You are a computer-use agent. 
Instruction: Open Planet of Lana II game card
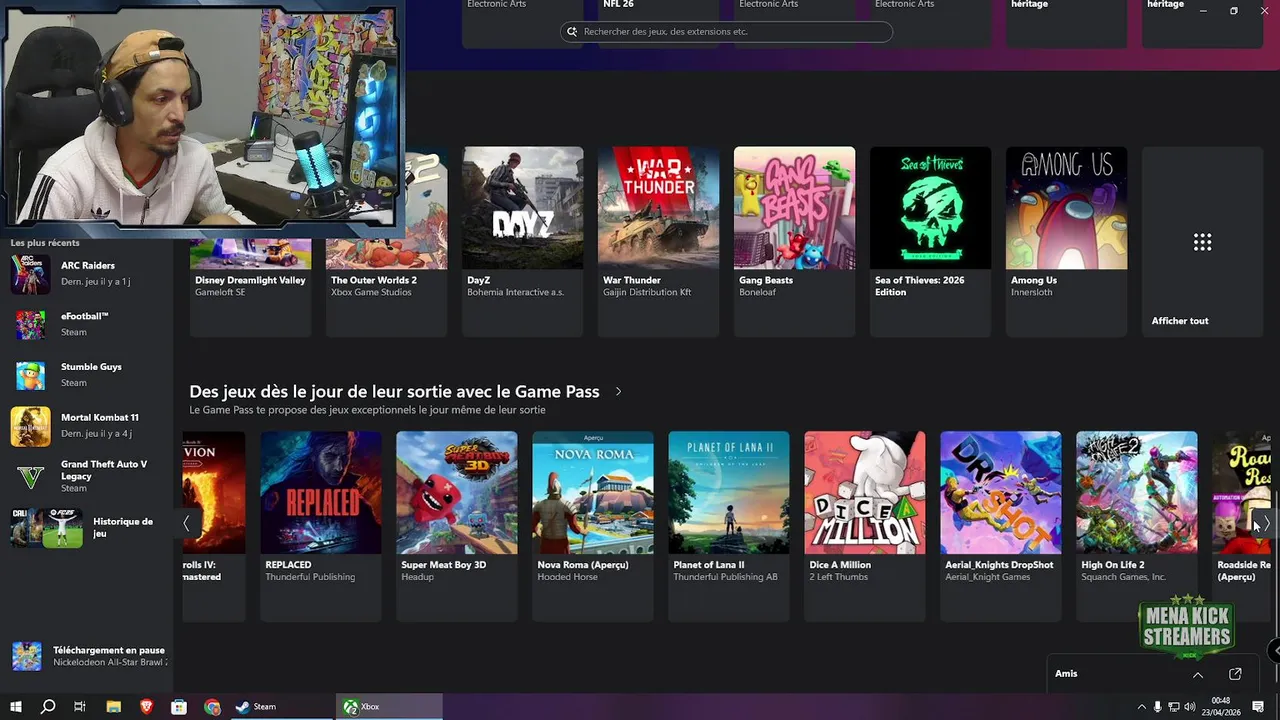[728, 526]
